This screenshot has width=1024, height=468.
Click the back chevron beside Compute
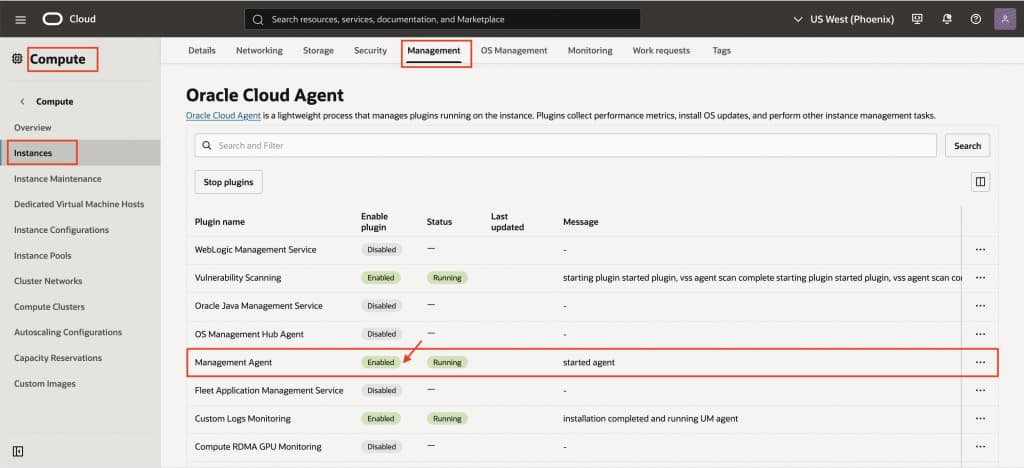pyautogui.click(x=22, y=102)
